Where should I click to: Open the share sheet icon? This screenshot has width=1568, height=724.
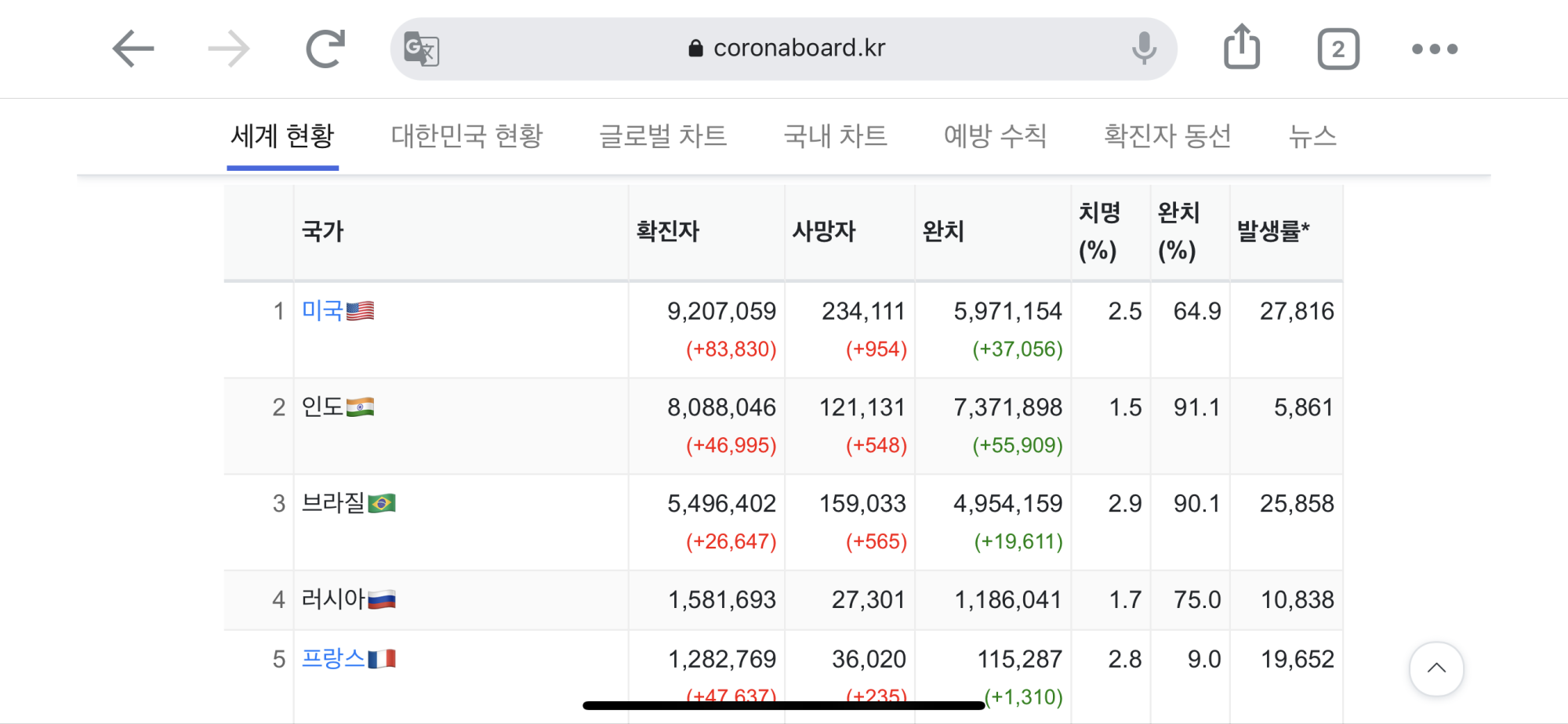coord(1242,48)
